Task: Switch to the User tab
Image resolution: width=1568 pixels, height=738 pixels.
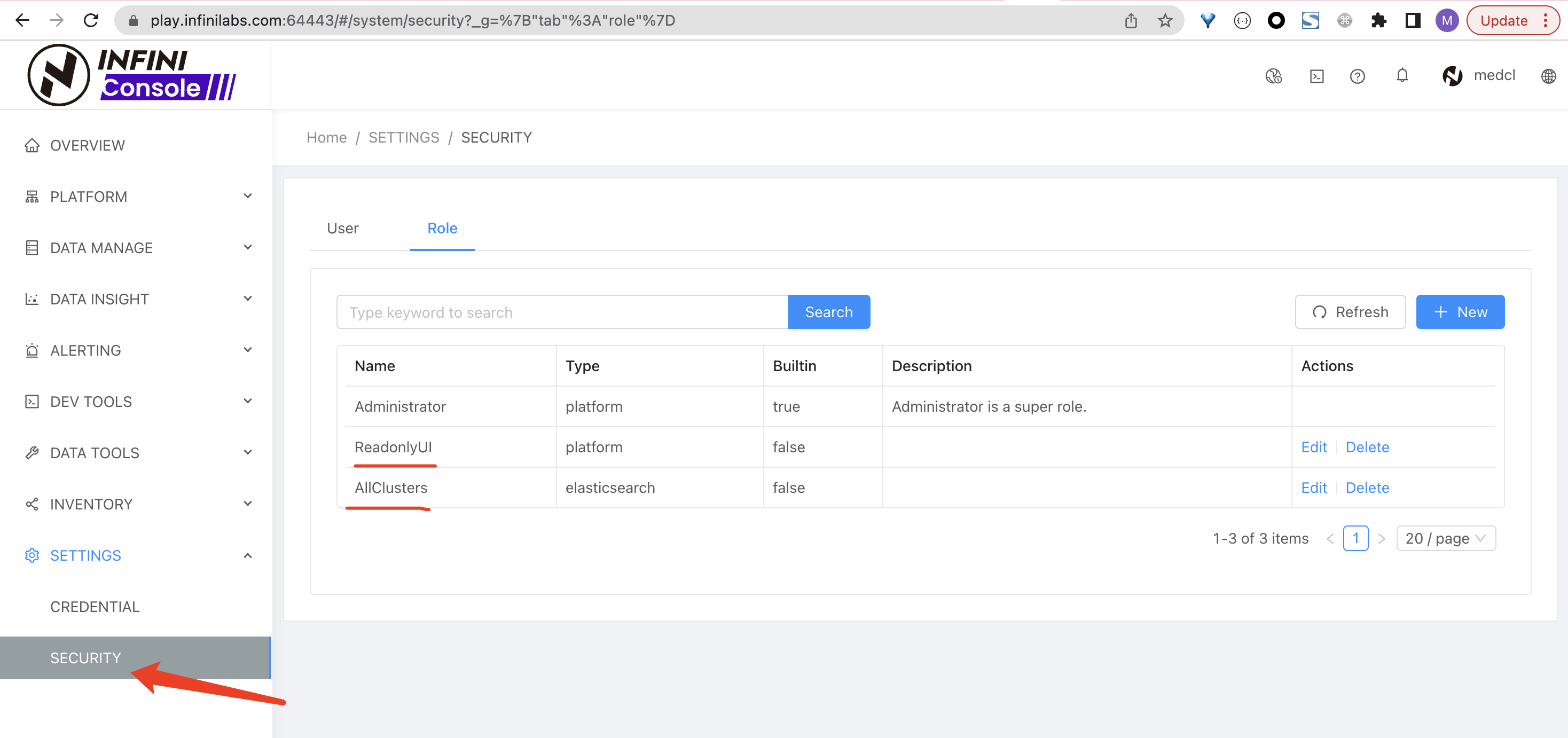Action: 343,228
